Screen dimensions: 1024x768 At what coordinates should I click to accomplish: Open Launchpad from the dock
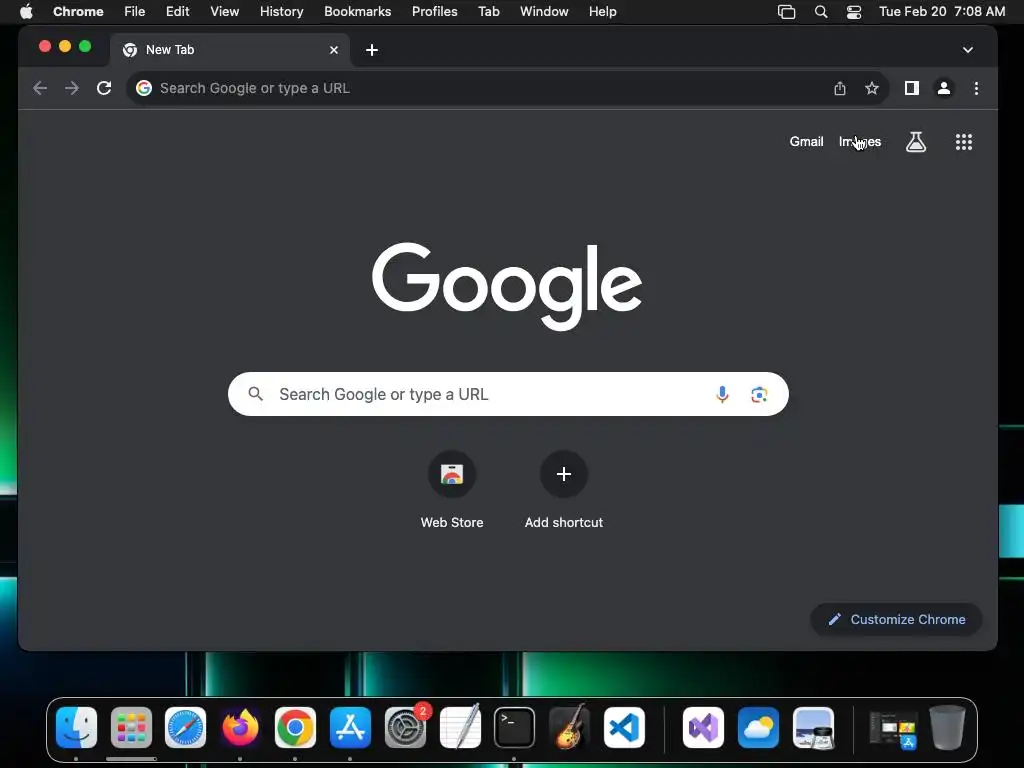[x=131, y=728]
